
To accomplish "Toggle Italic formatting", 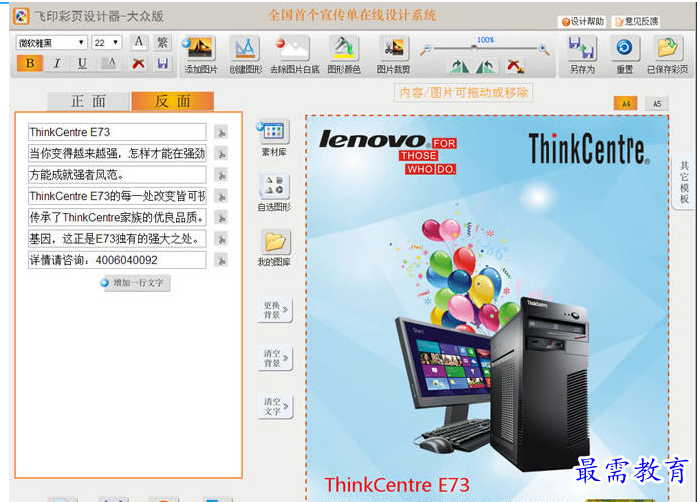I will pos(56,63).
